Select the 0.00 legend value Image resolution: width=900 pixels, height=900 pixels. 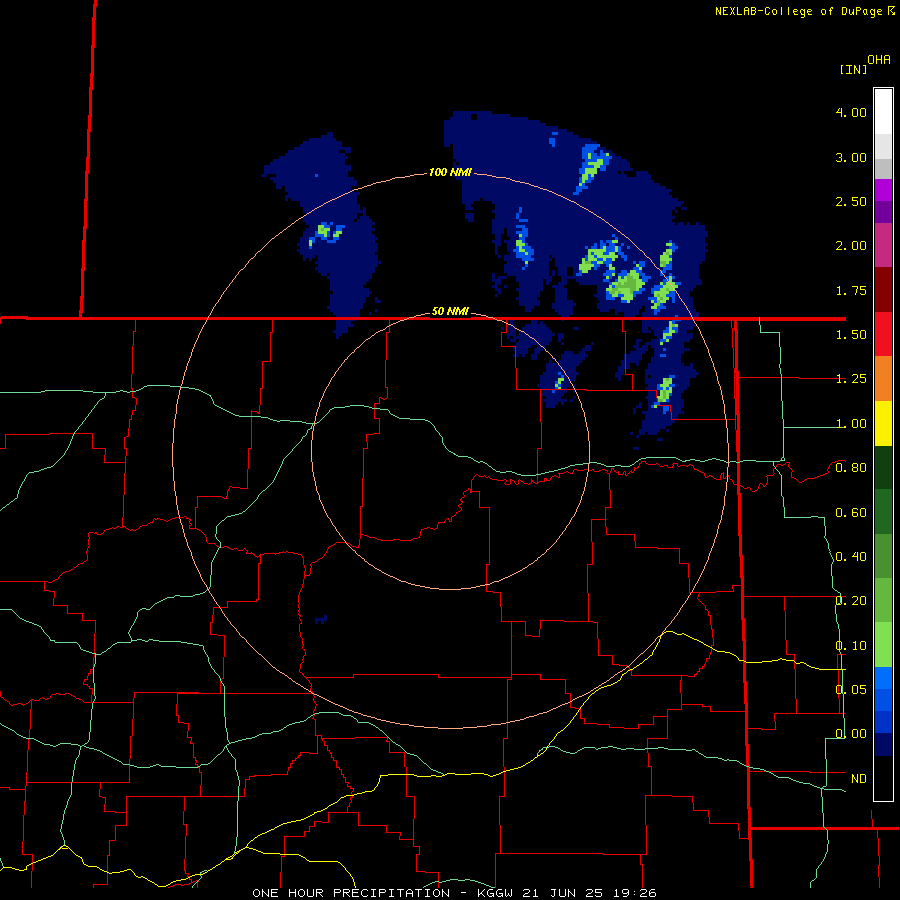(851, 734)
